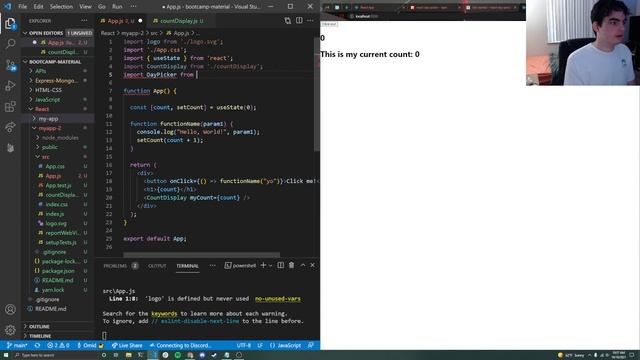The width and height of the screenshot is (640, 360).
Task: Open the launch profile dropdown next to plus
Action: tap(271, 266)
